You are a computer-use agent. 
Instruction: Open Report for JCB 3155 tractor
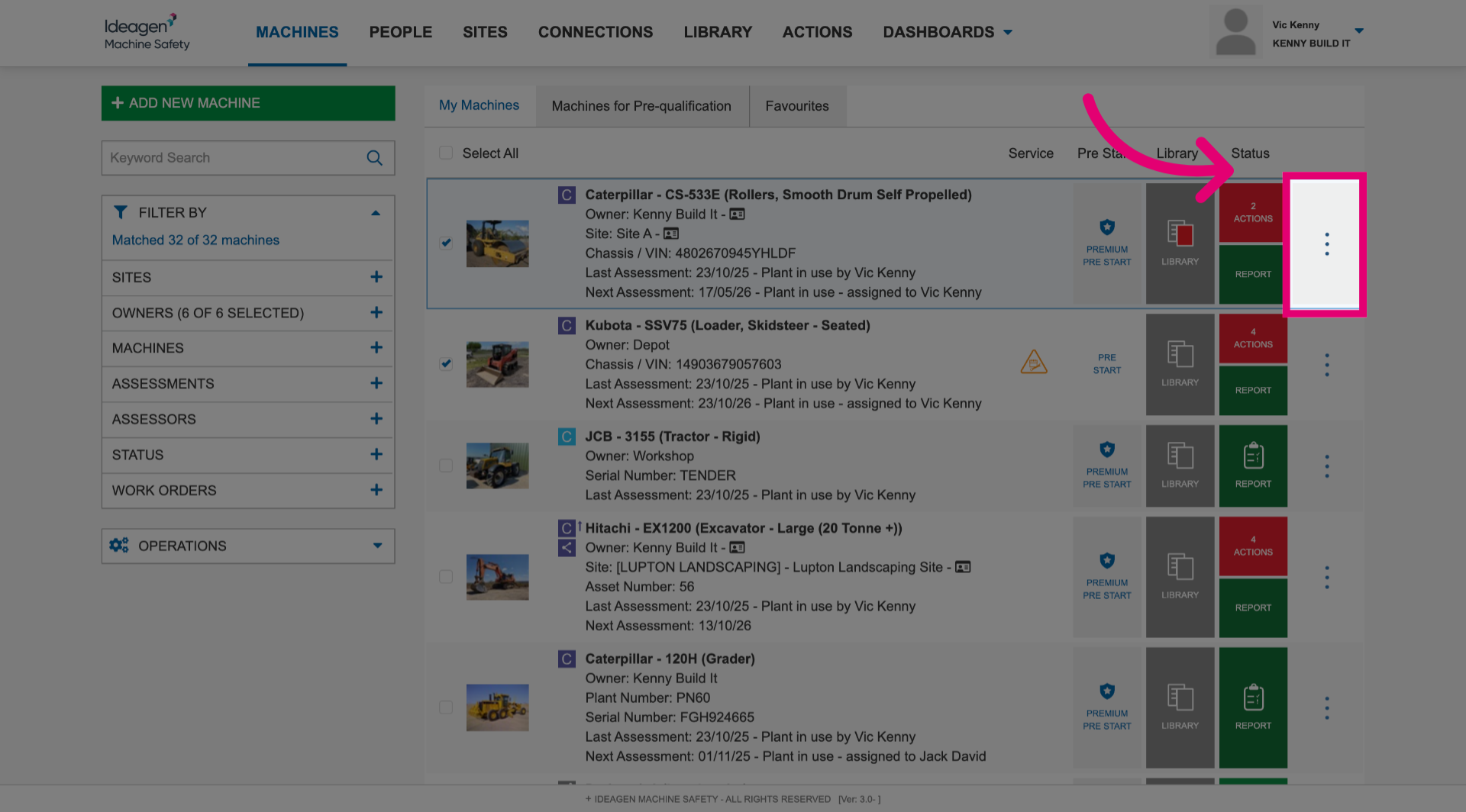pyautogui.click(x=1253, y=466)
